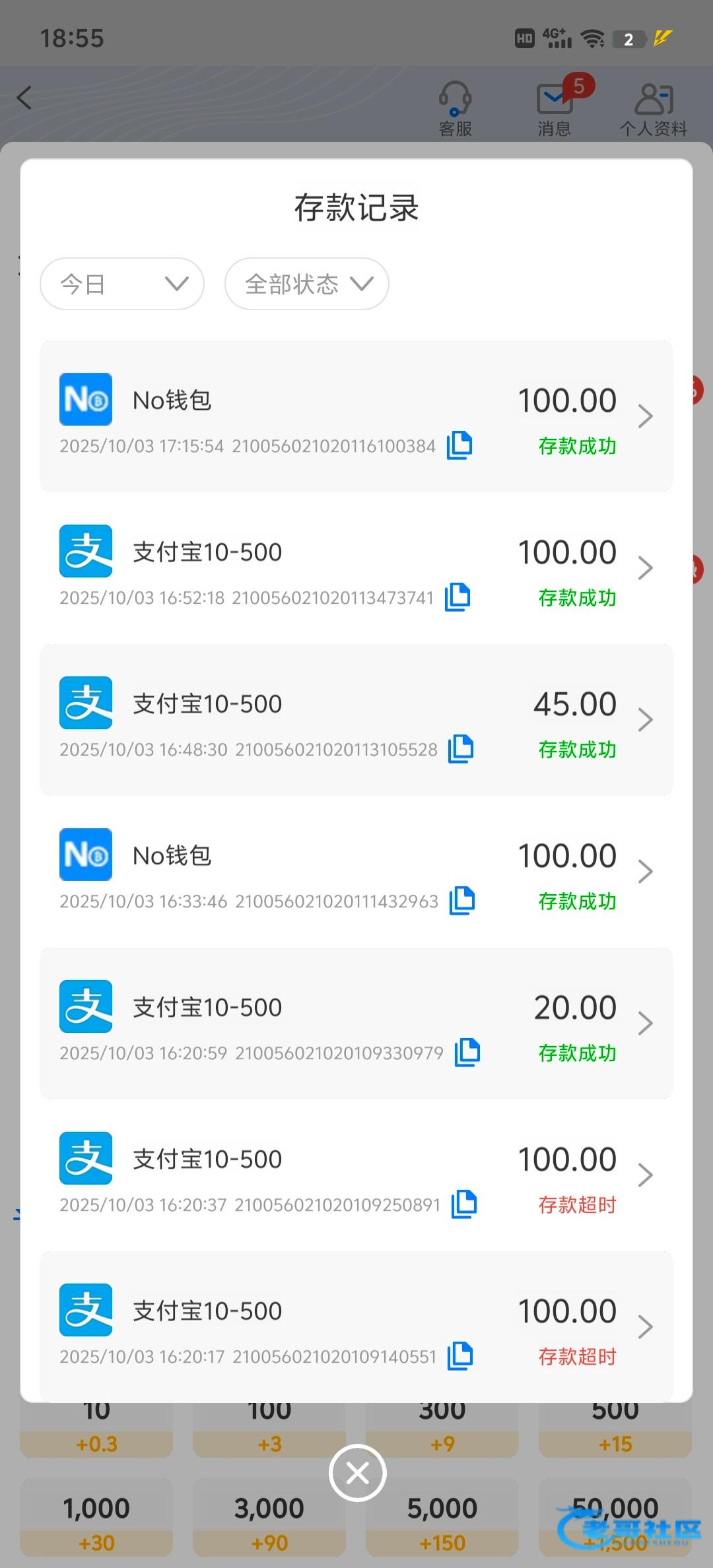Copy order number of 16:52:18 支付宝 deposit
This screenshot has height=1568, width=713.
[x=458, y=597]
